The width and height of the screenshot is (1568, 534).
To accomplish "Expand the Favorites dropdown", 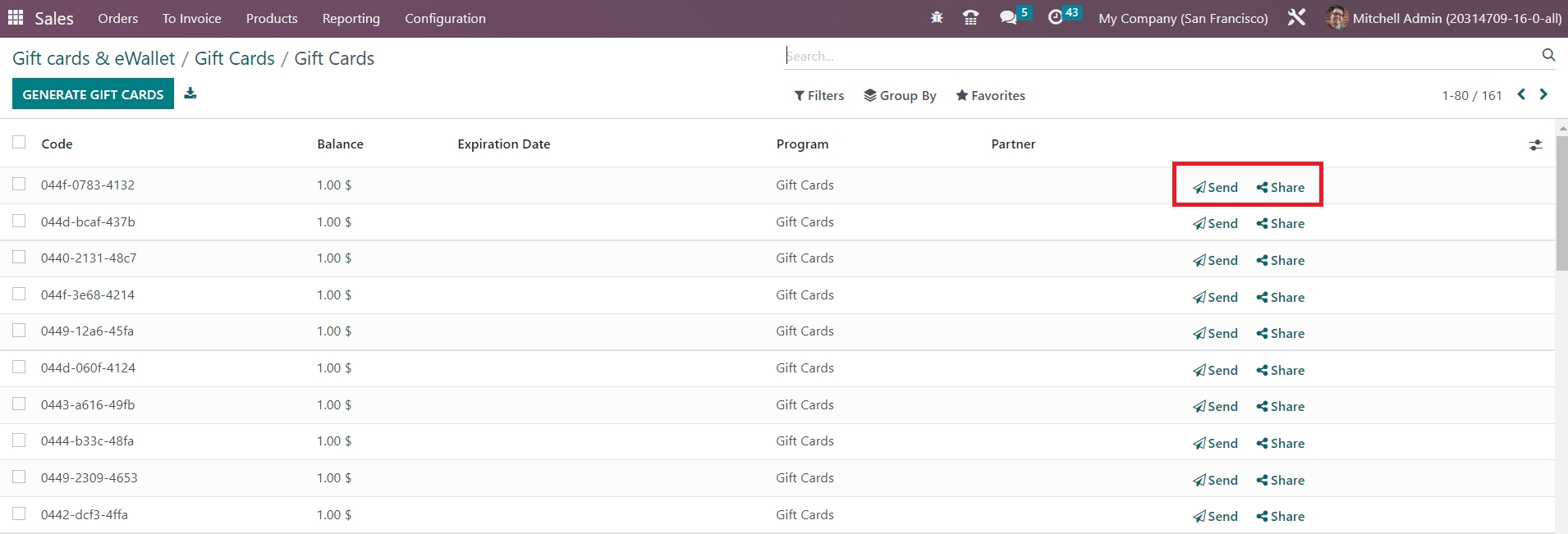I will click(990, 96).
